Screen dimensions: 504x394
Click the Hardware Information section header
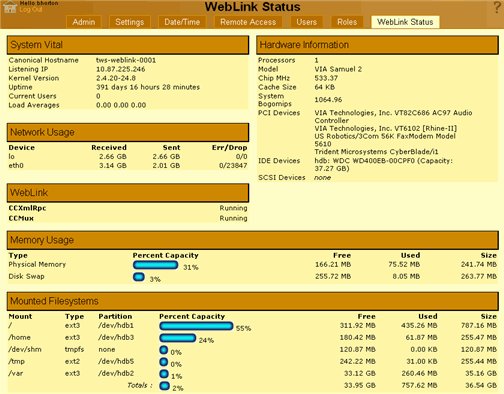point(377,45)
